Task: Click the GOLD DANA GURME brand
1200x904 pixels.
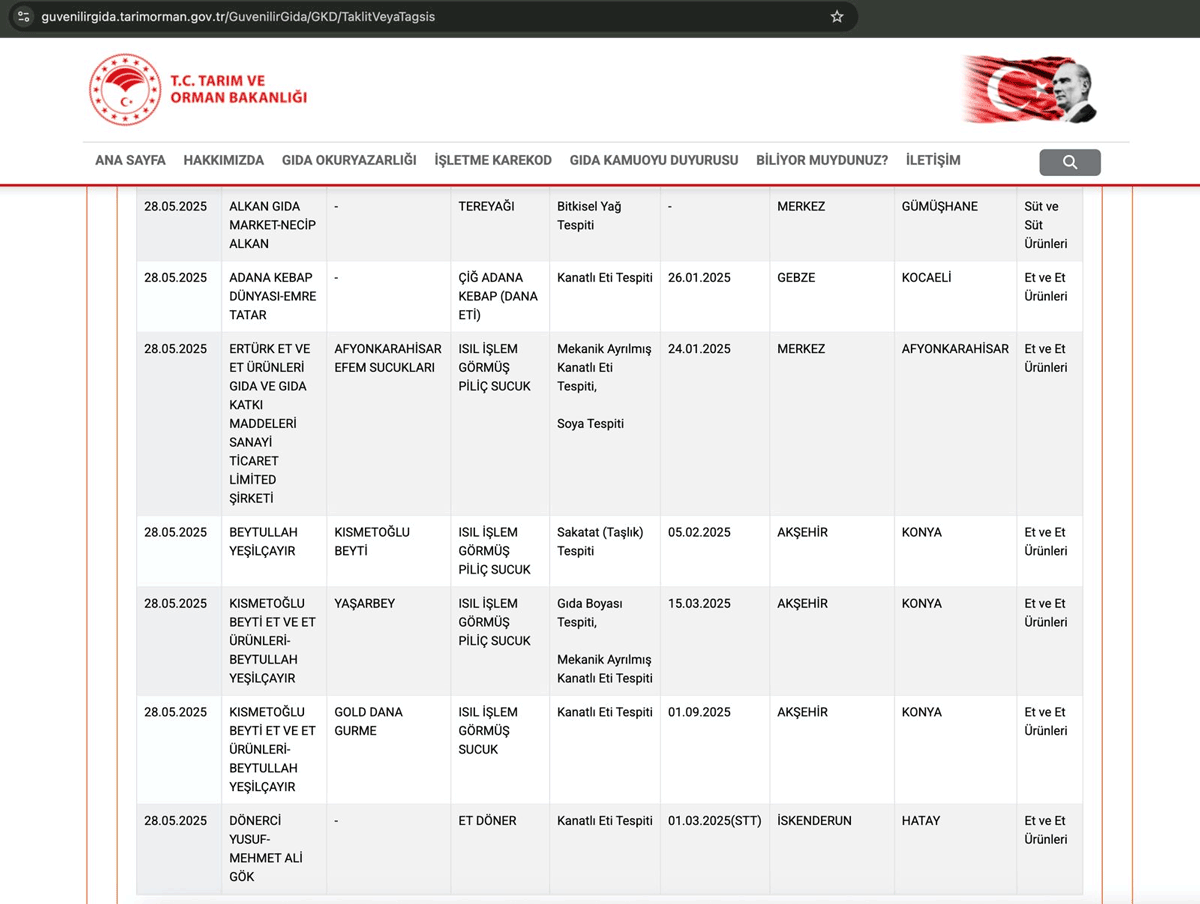Action: pos(368,721)
